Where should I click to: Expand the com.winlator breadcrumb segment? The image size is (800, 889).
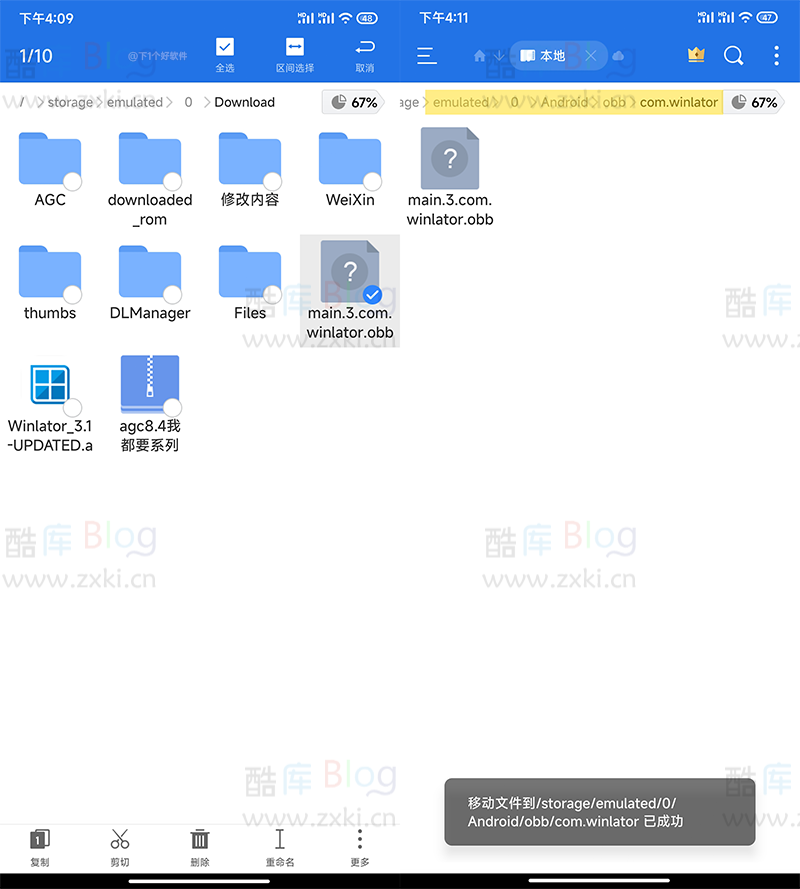pyautogui.click(x=678, y=102)
